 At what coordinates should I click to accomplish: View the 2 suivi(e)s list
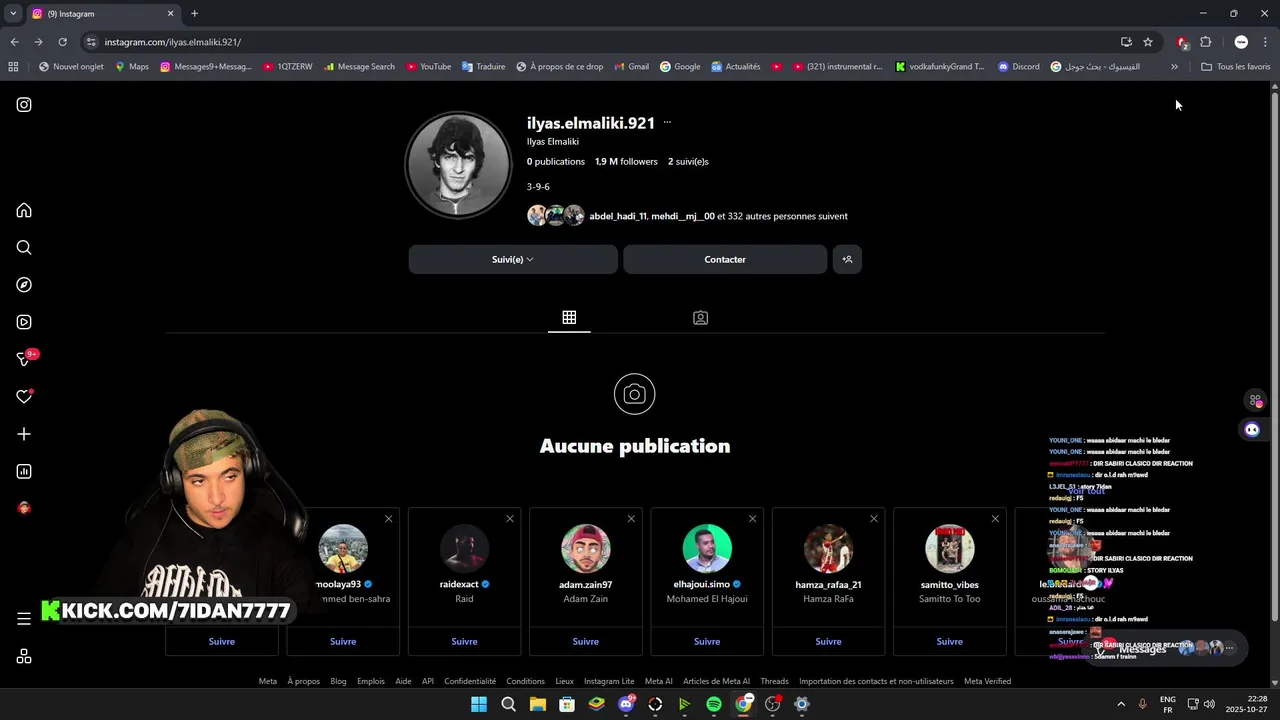coord(688,161)
